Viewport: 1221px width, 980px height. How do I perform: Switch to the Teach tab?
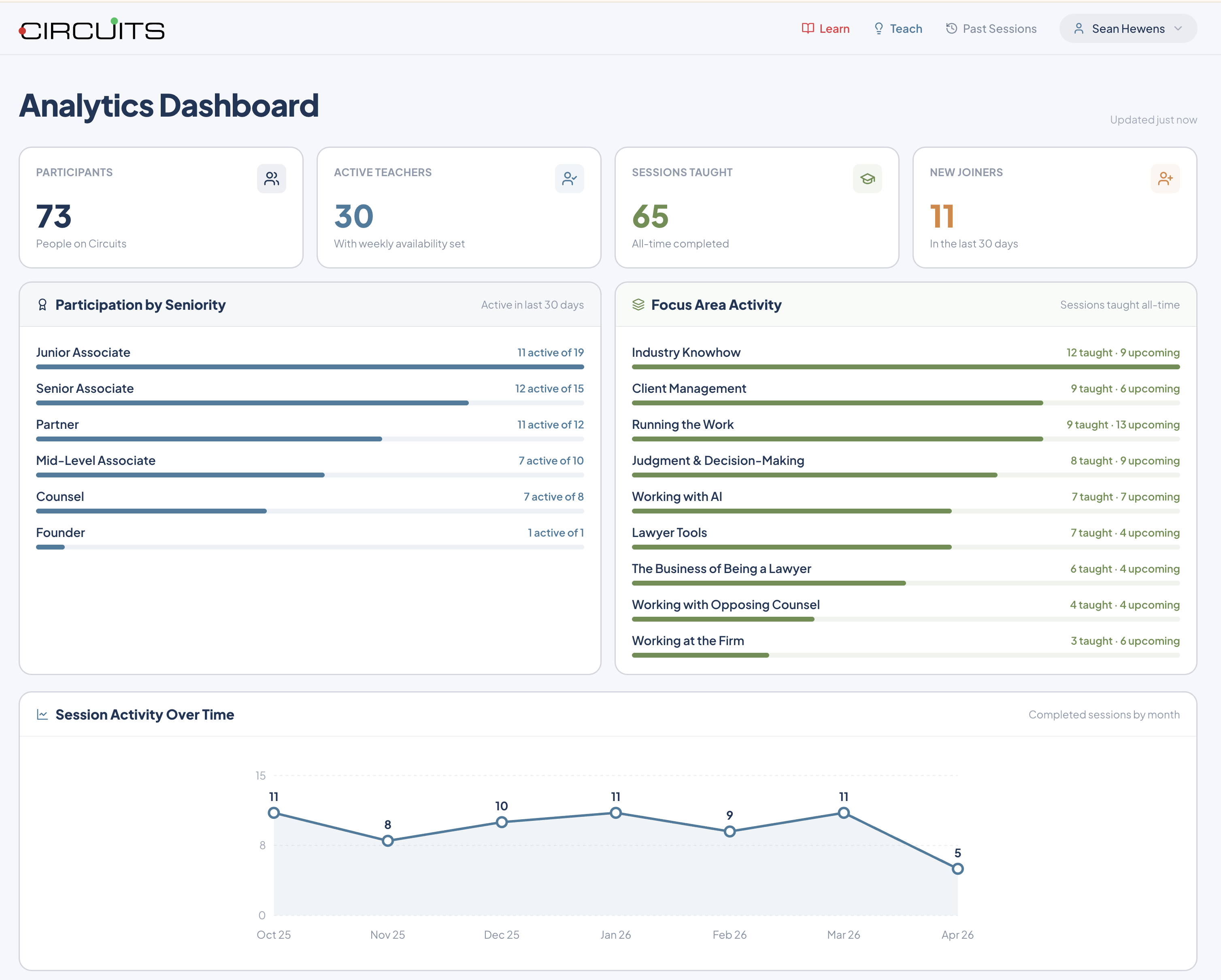coord(898,29)
